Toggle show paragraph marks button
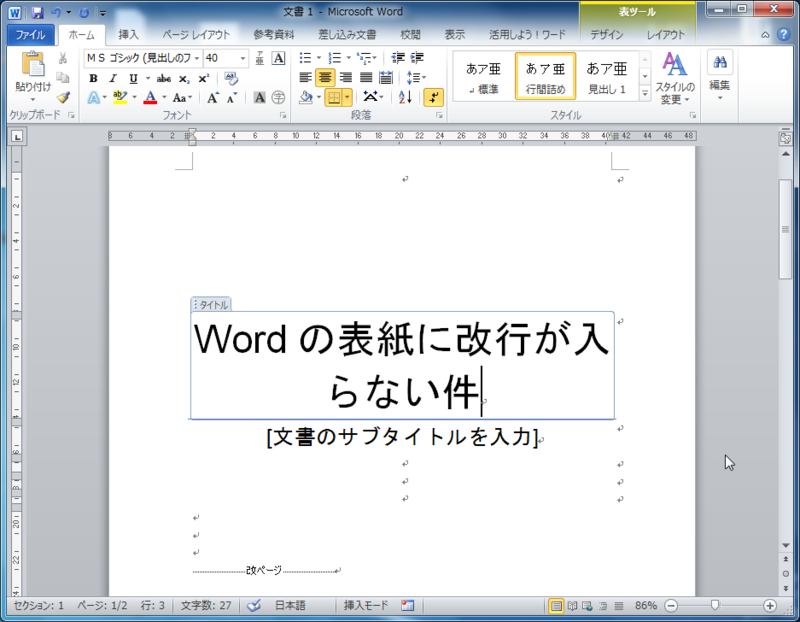The width and height of the screenshot is (800, 622). click(x=433, y=97)
